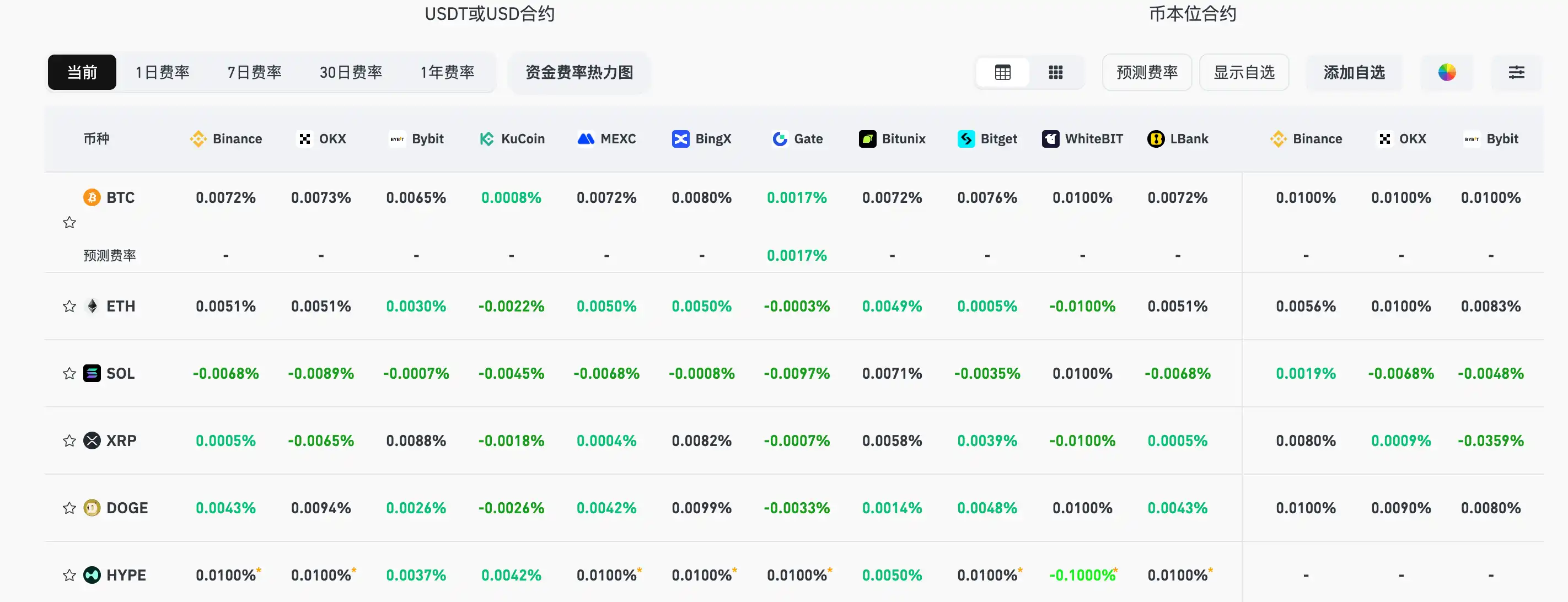
Task: Favorite SOL with its star icon
Action: point(69,373)
